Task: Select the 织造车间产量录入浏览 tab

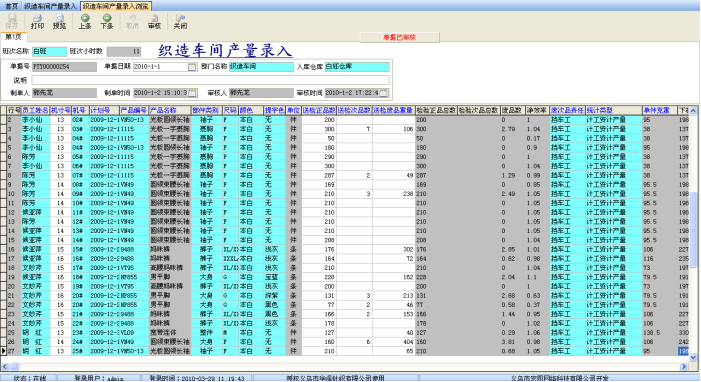Action: coord(116,6)
